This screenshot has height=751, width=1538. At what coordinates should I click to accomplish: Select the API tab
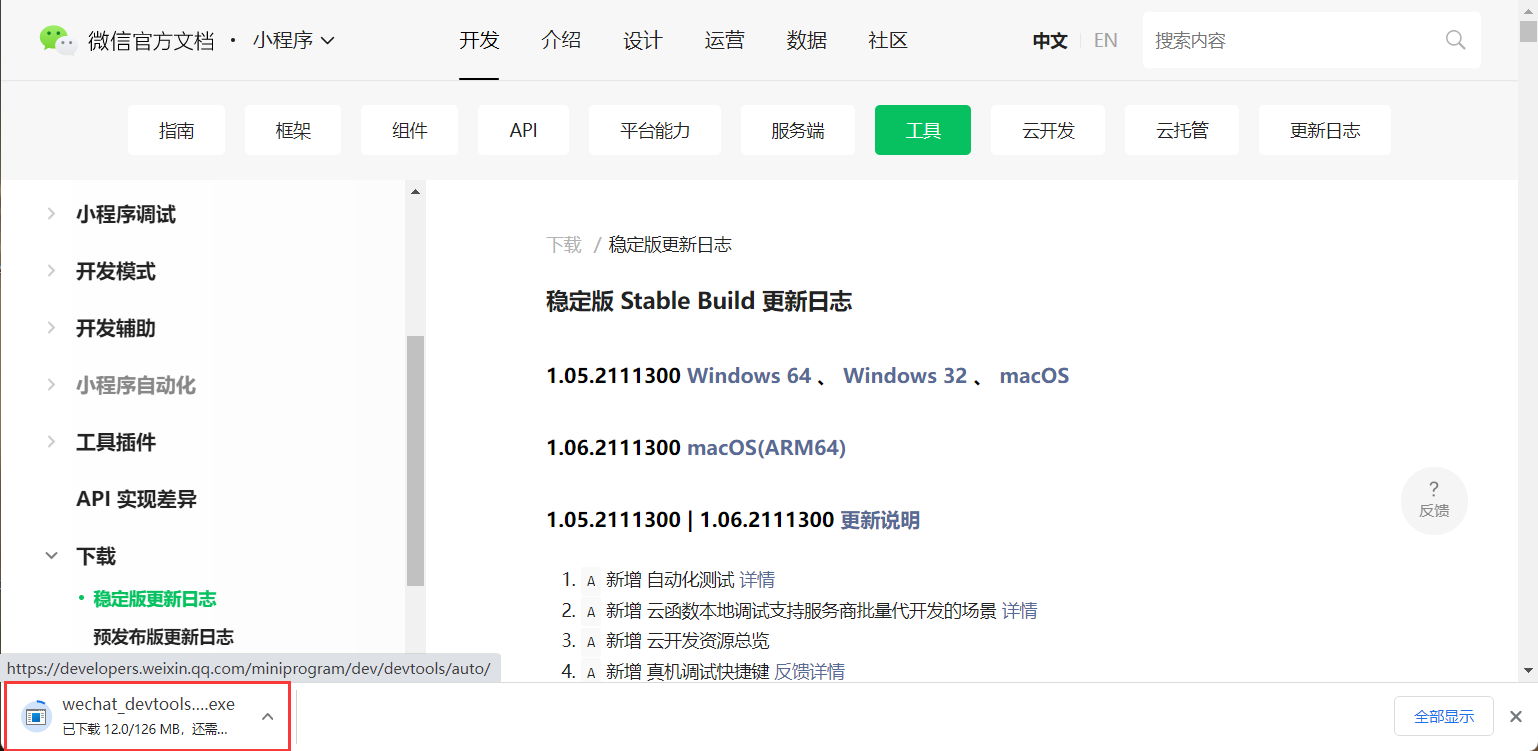coord(524,130)
